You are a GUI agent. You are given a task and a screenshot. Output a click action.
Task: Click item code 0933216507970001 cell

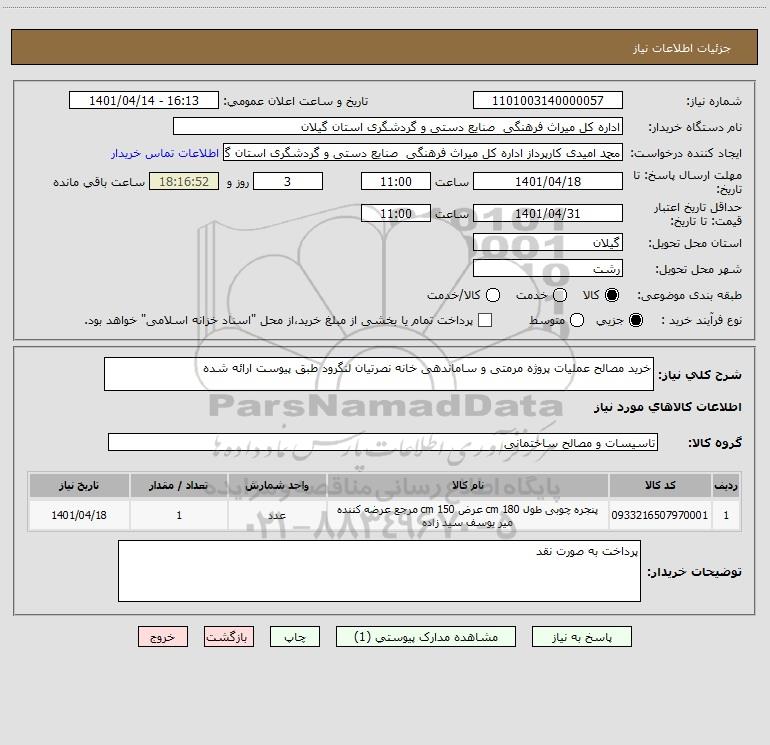[x=660, y=515]
